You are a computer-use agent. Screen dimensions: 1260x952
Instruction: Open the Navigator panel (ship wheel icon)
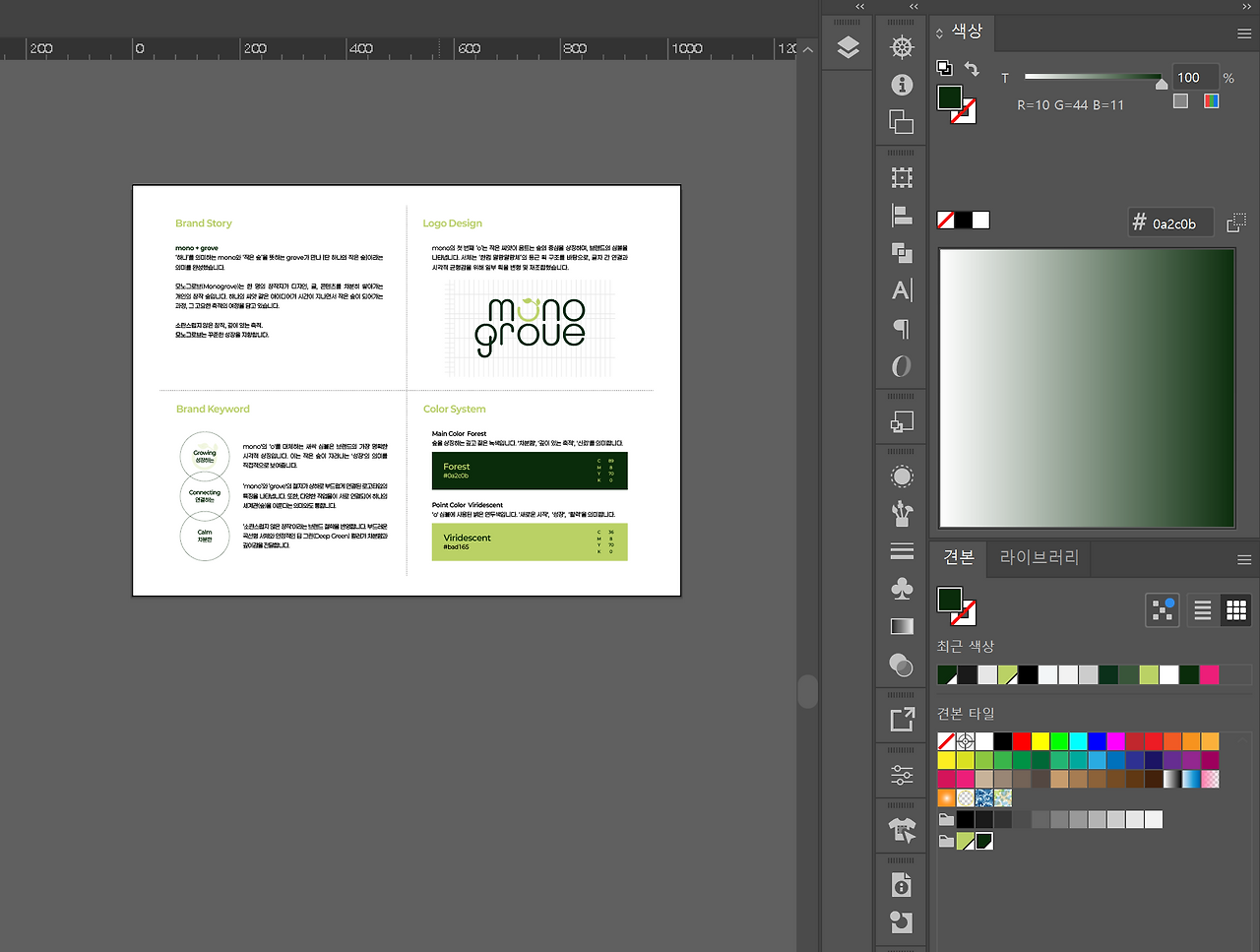point(902,47)
